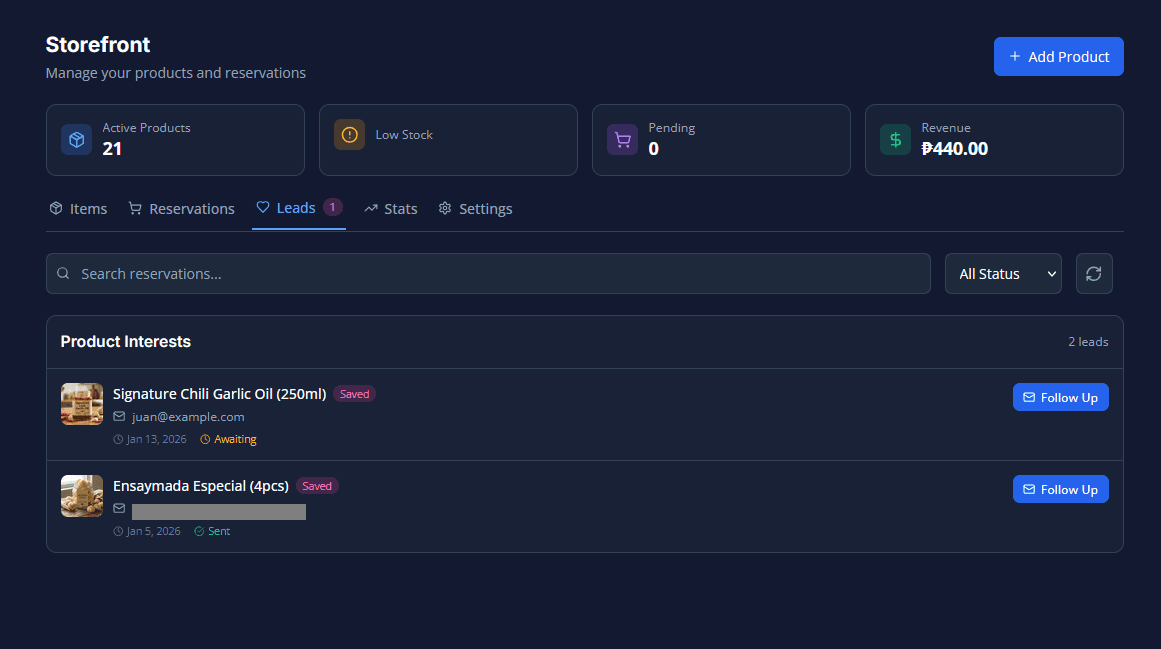Focus the Search reservations input field
The image size is (1161, 649).
(x=500, y=274)
